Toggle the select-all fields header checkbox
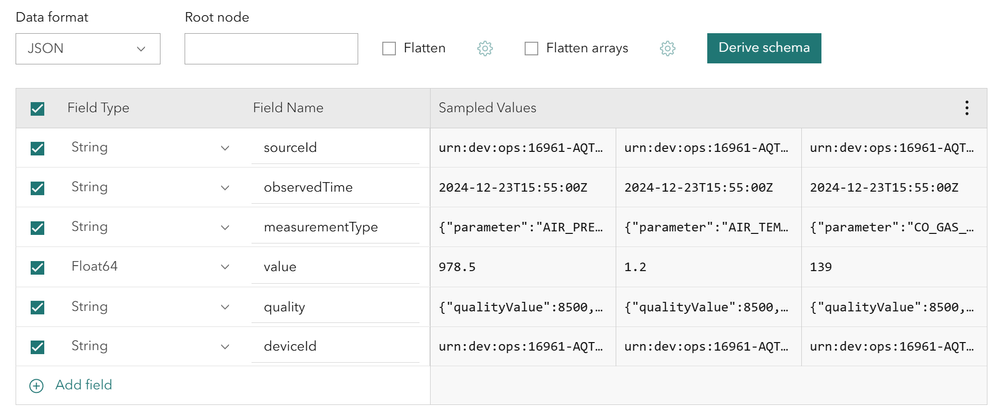This screenshot has height=416, width=998. [x=38, y=108]
